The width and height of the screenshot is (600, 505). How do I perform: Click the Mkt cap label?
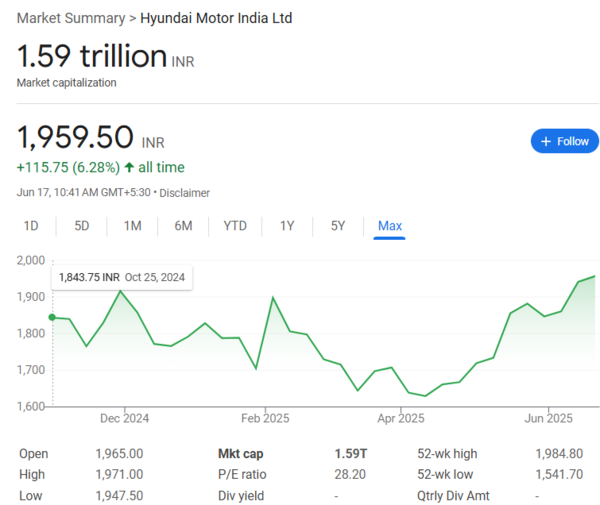(x=241, y=454)
